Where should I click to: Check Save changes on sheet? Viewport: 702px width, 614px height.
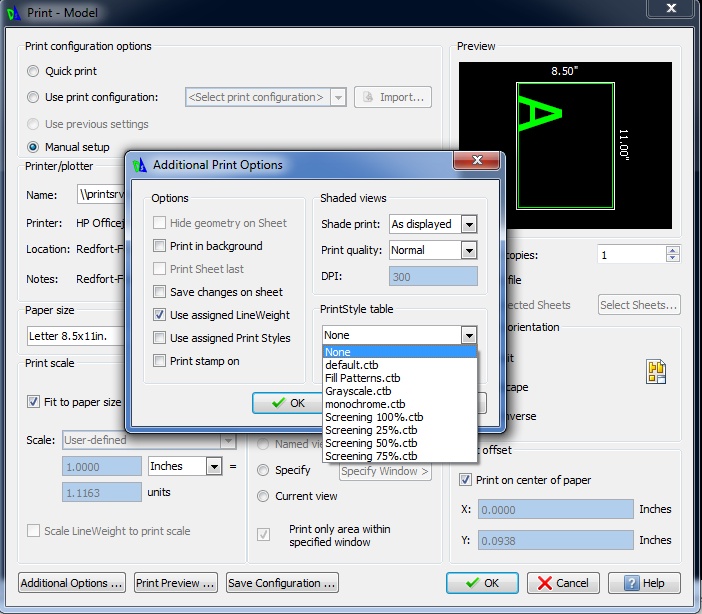[x=159, y=292]
